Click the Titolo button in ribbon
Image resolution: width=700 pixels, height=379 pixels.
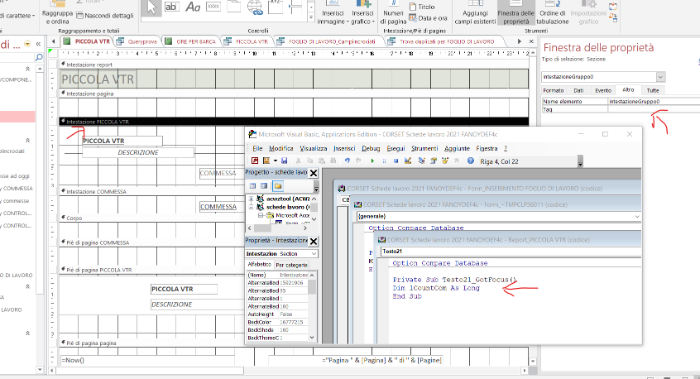point(422,7)
